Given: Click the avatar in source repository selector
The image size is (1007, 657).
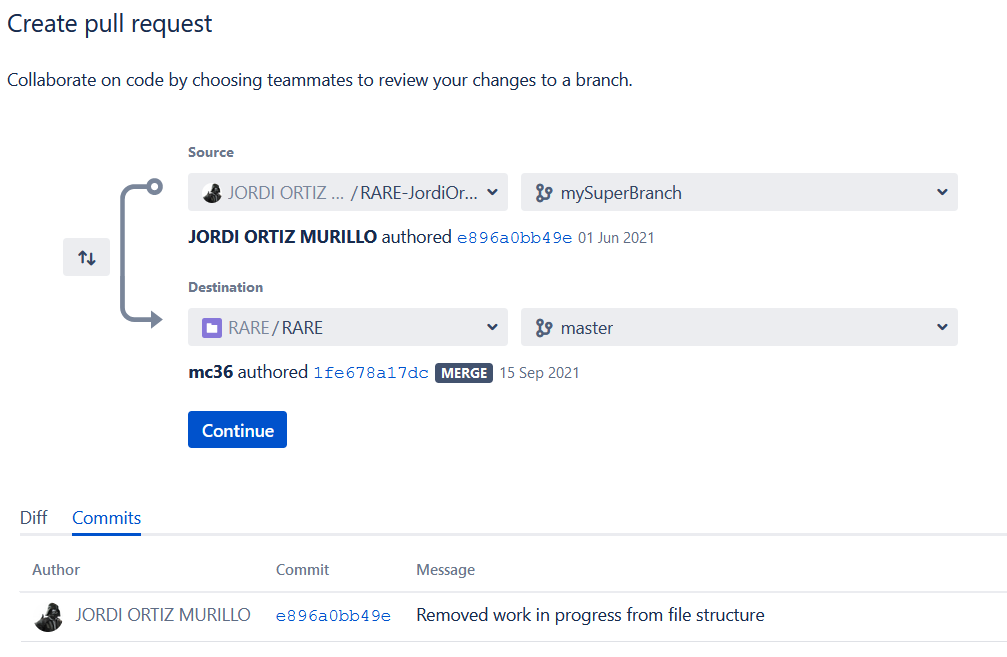Looking at the screenshot, I should (212, 193).
